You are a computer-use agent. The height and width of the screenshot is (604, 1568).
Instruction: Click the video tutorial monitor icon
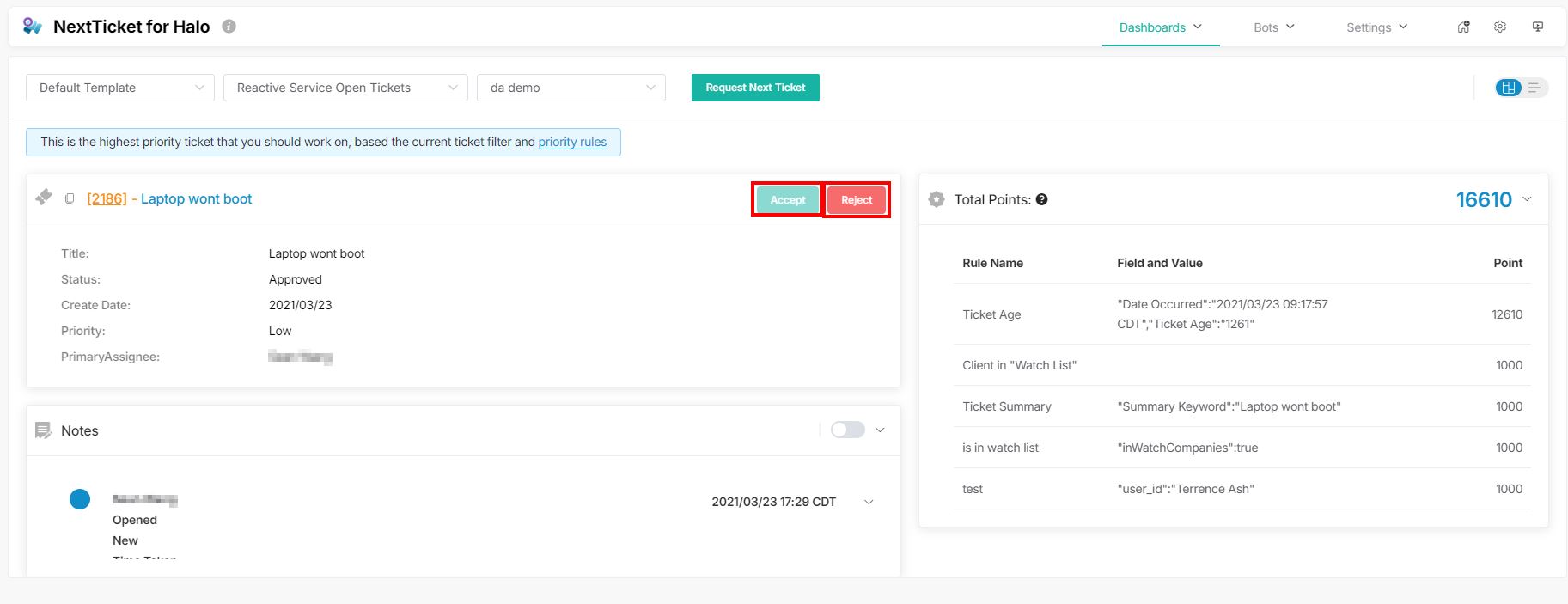[x=1538, y=27]
